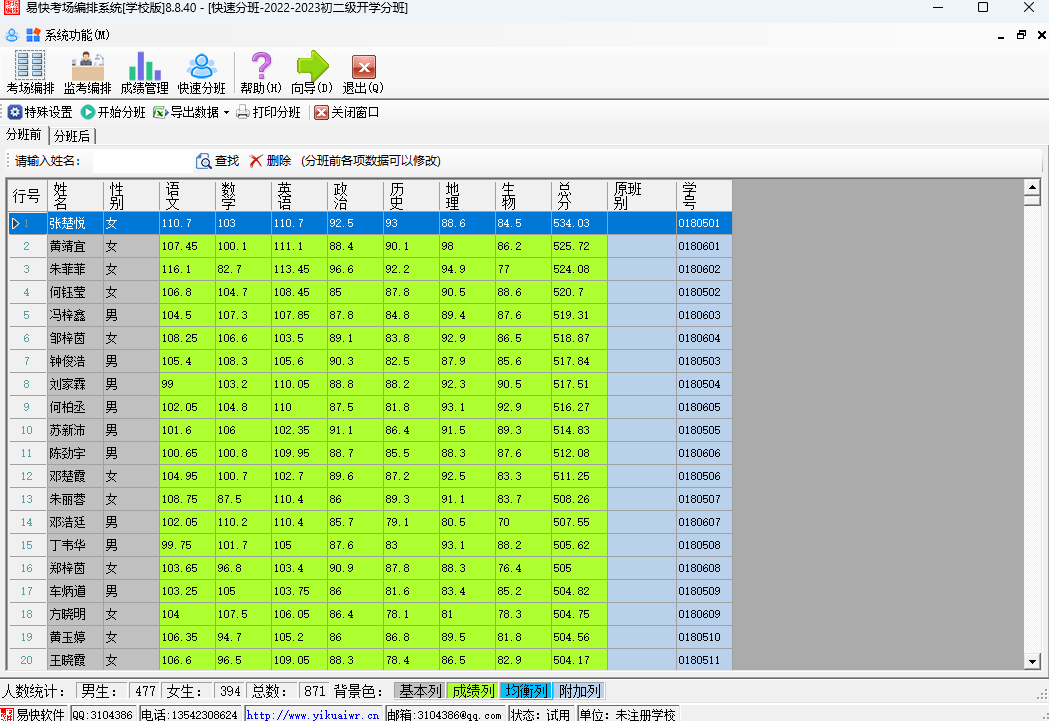The width and height of the screenshot is (1049, 721).
Task: Click scrollbar down arrow of the table
Action: 1032,661
